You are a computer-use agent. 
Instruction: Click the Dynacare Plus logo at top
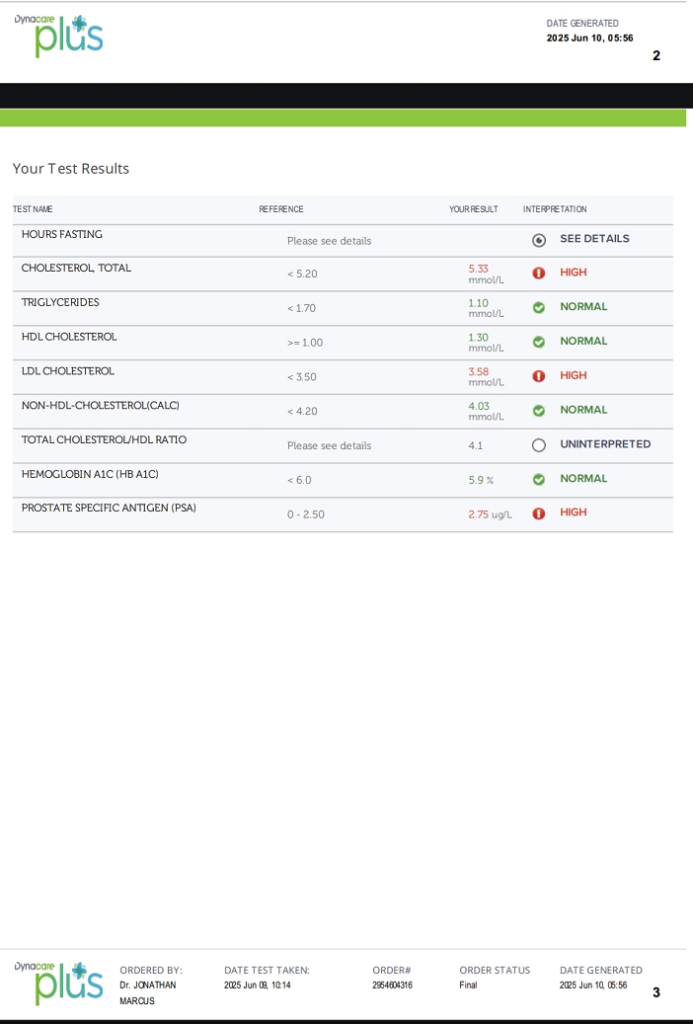[59, 35]
